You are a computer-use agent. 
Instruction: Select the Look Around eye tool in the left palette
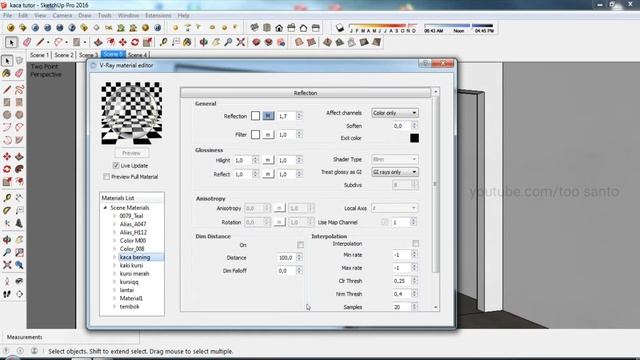point(19,281)
